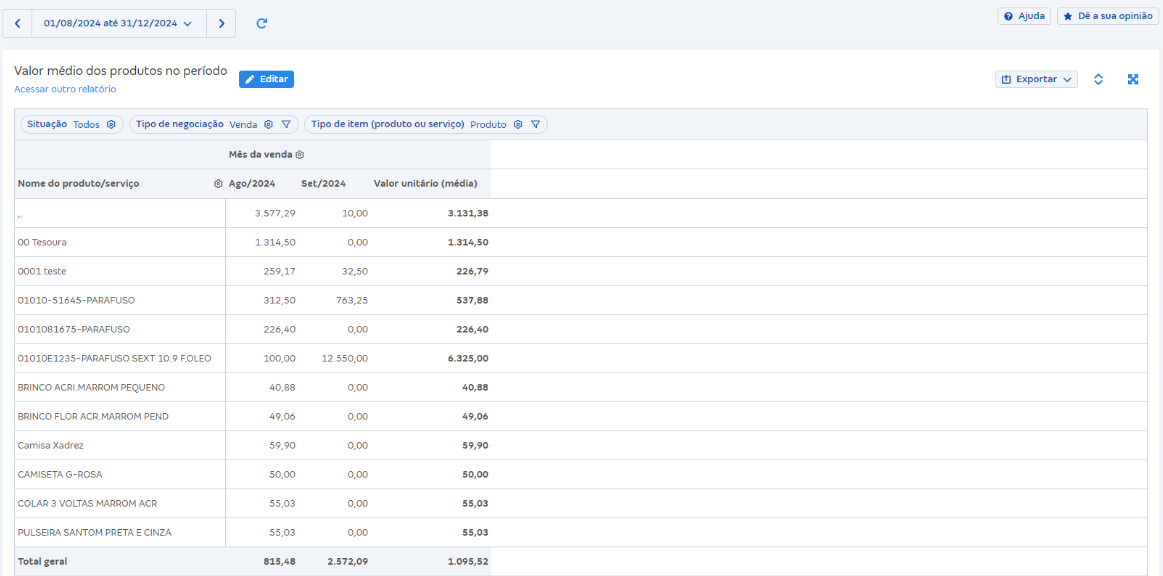The image size is (1163, 576).
Task: Follow the Acessar outro relatório link
Action: pos(65,89)
